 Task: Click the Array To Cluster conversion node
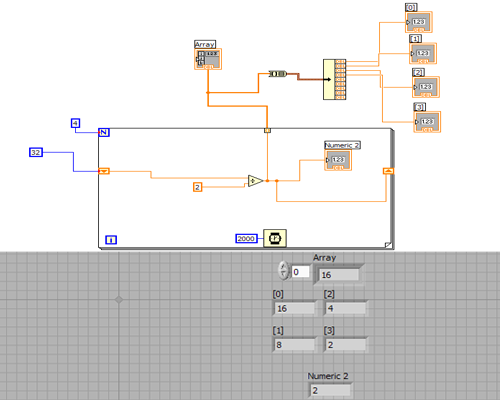[x=278, y=74]
